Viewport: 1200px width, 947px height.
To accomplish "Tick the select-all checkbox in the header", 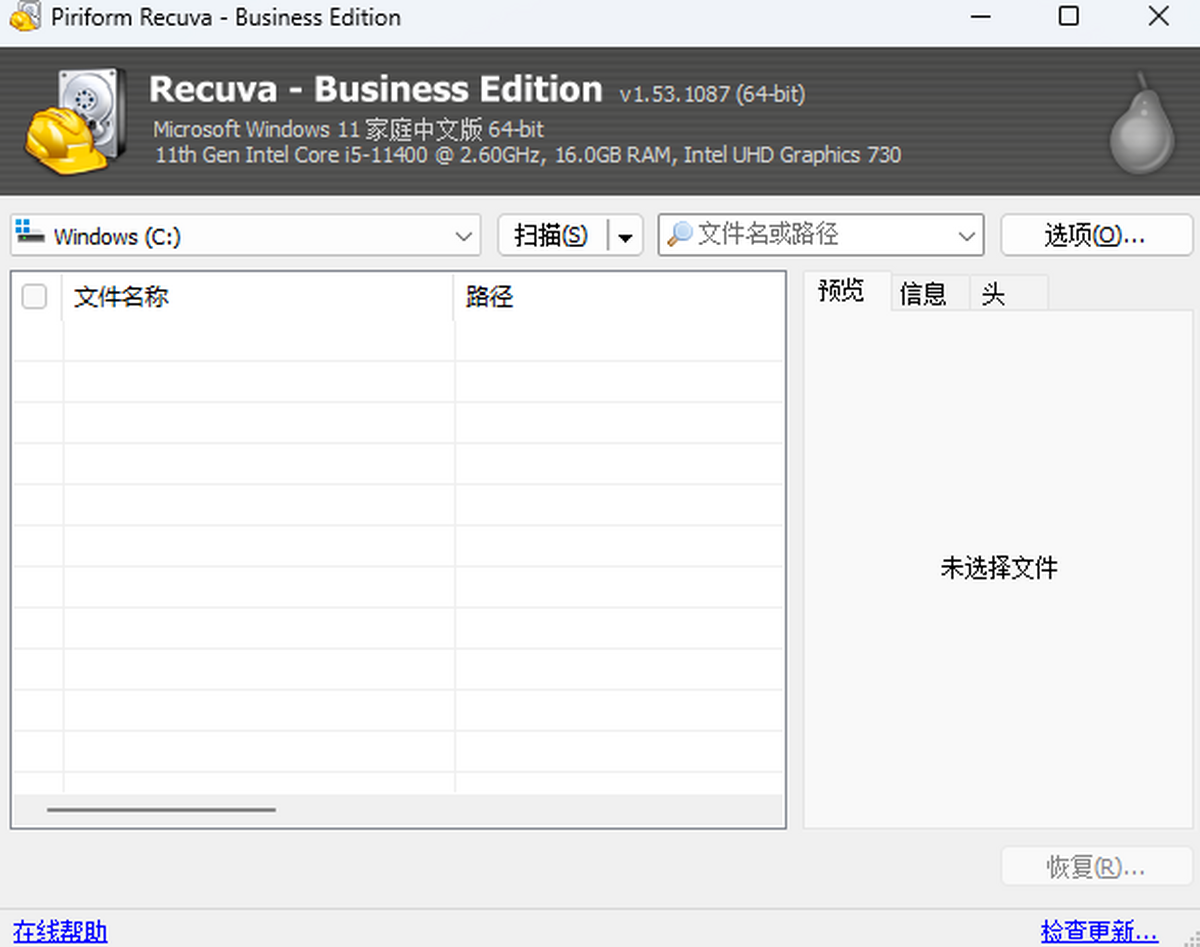I will (34, 297).
